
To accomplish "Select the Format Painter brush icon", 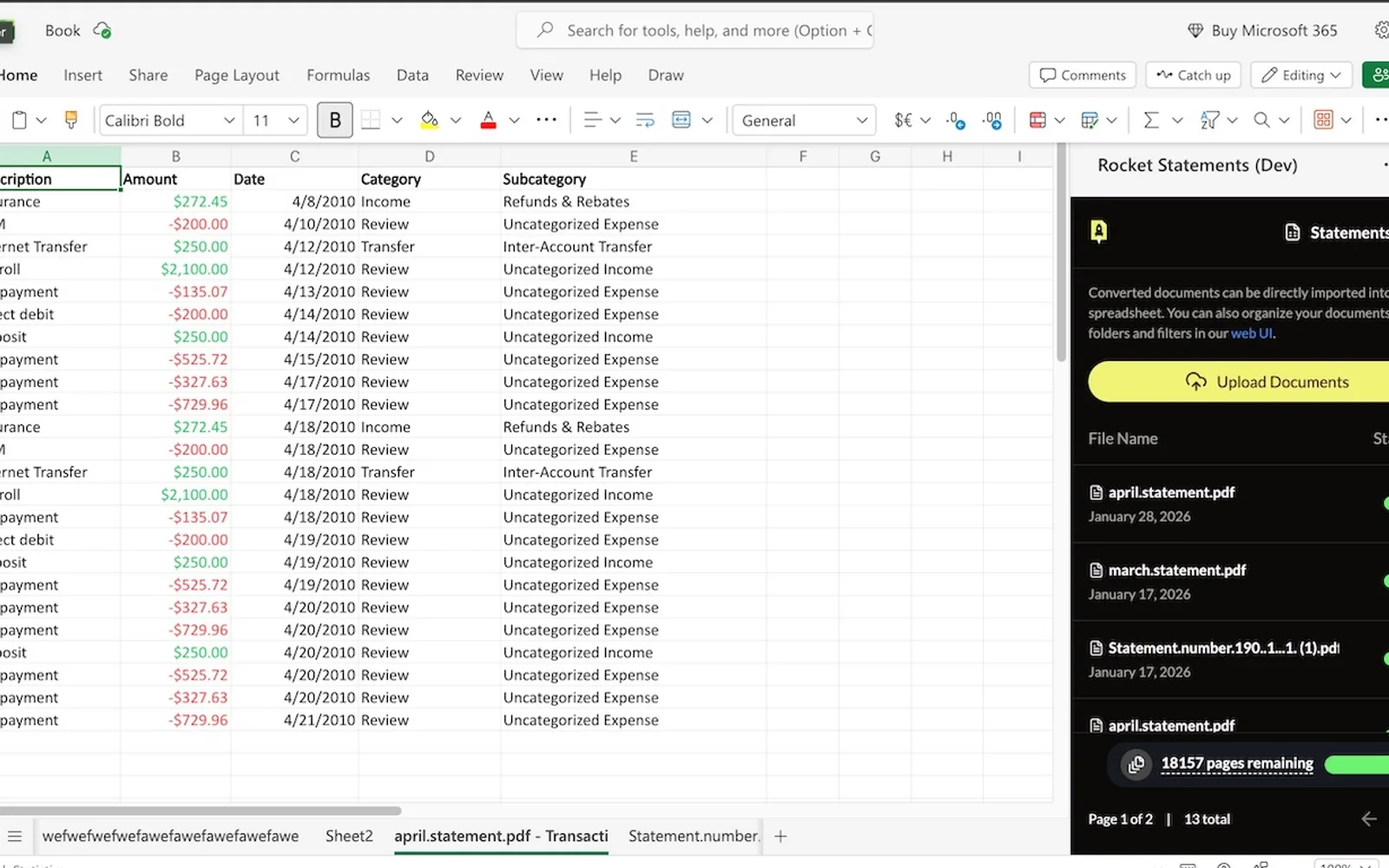I will point(71,120).
